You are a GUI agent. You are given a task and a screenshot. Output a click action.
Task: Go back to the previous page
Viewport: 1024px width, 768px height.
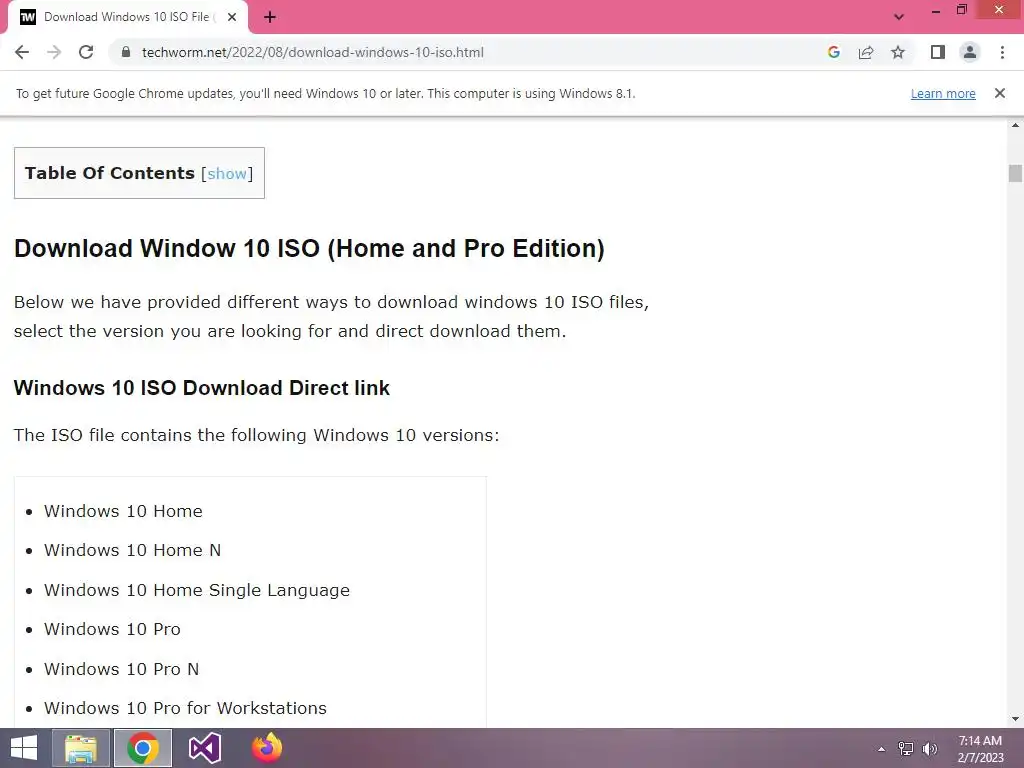pyautogui.click(x=22, y=52)
